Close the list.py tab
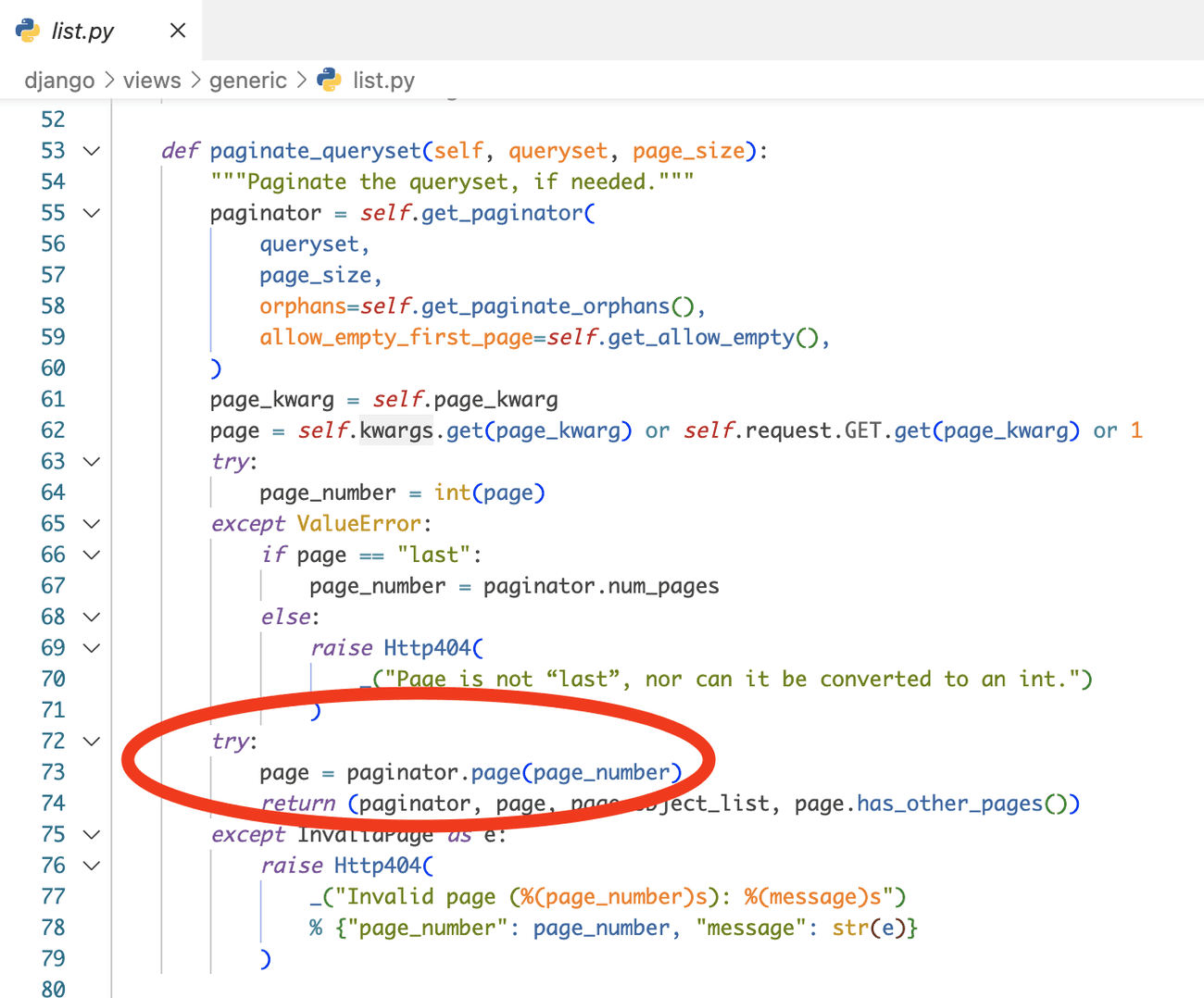 pyautogui.click(x=178, y=31)
